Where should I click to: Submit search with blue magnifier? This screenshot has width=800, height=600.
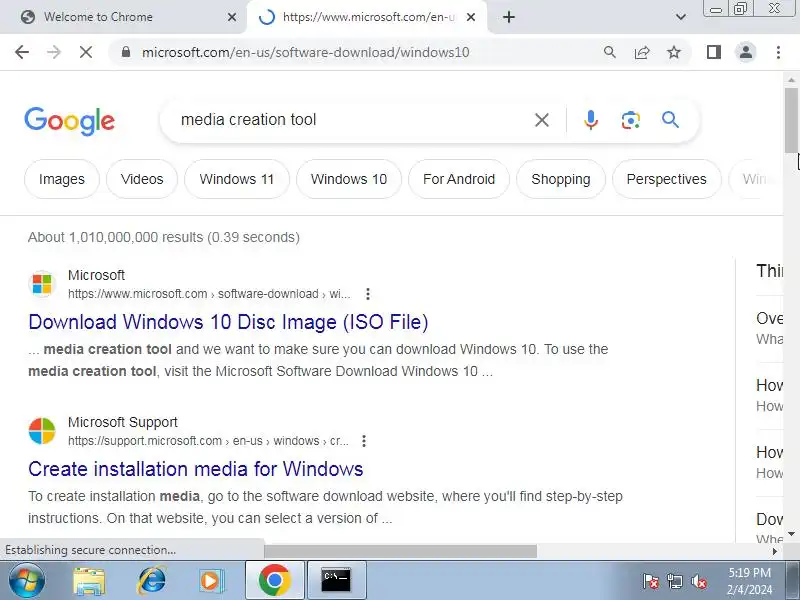pos(670,120)
